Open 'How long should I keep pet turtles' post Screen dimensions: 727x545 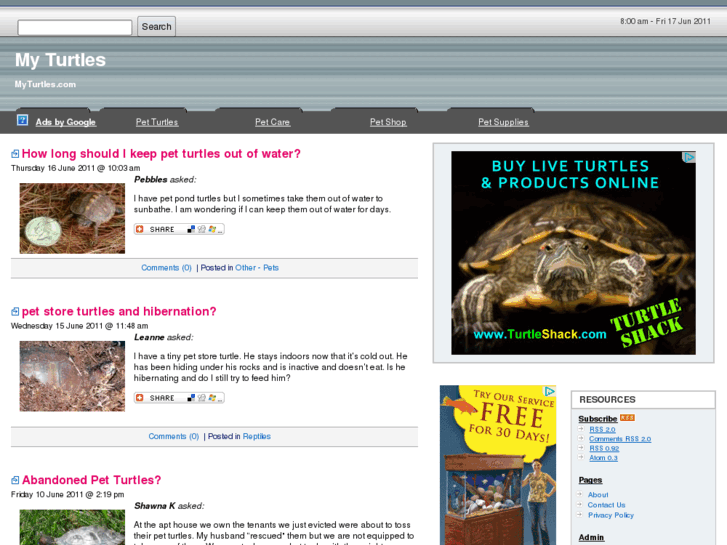pos(161,154)
